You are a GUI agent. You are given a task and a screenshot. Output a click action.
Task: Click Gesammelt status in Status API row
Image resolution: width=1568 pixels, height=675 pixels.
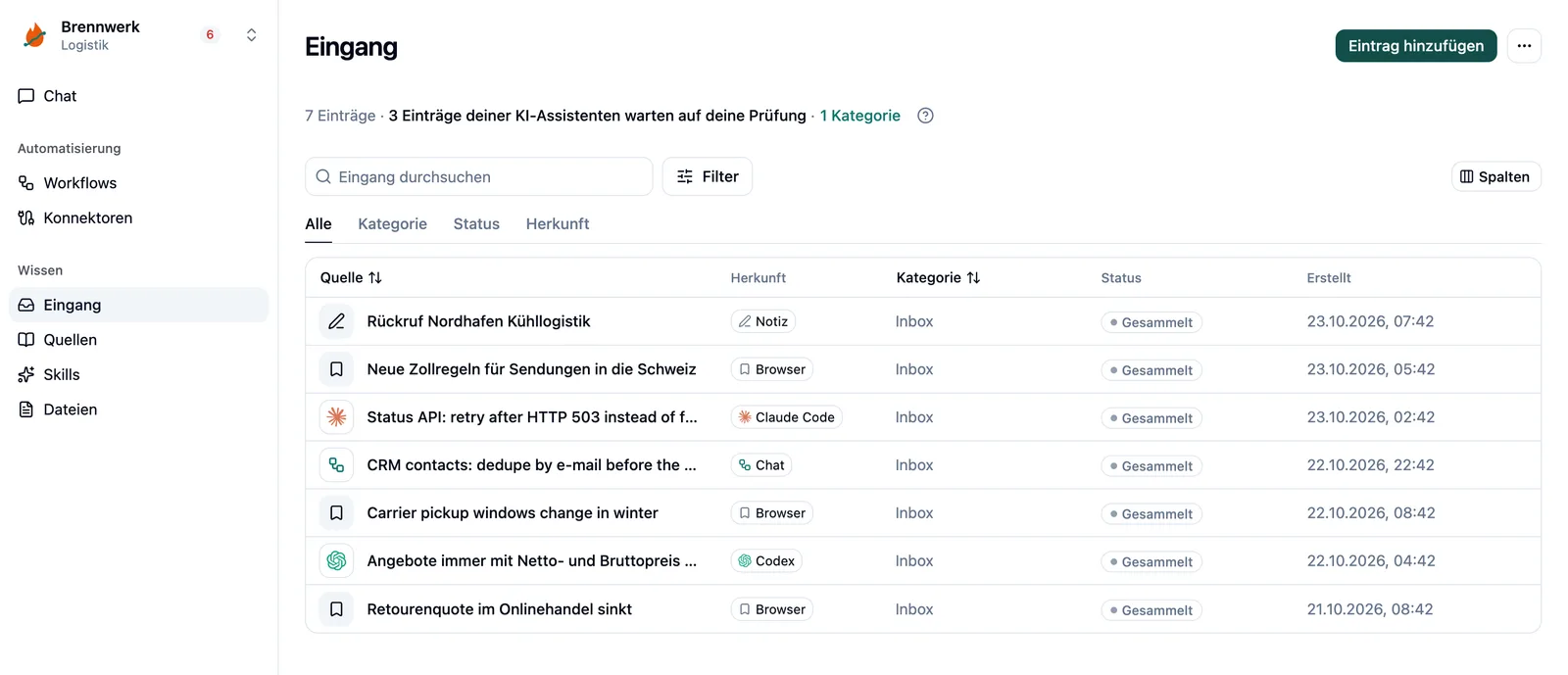pos(1151,418)
